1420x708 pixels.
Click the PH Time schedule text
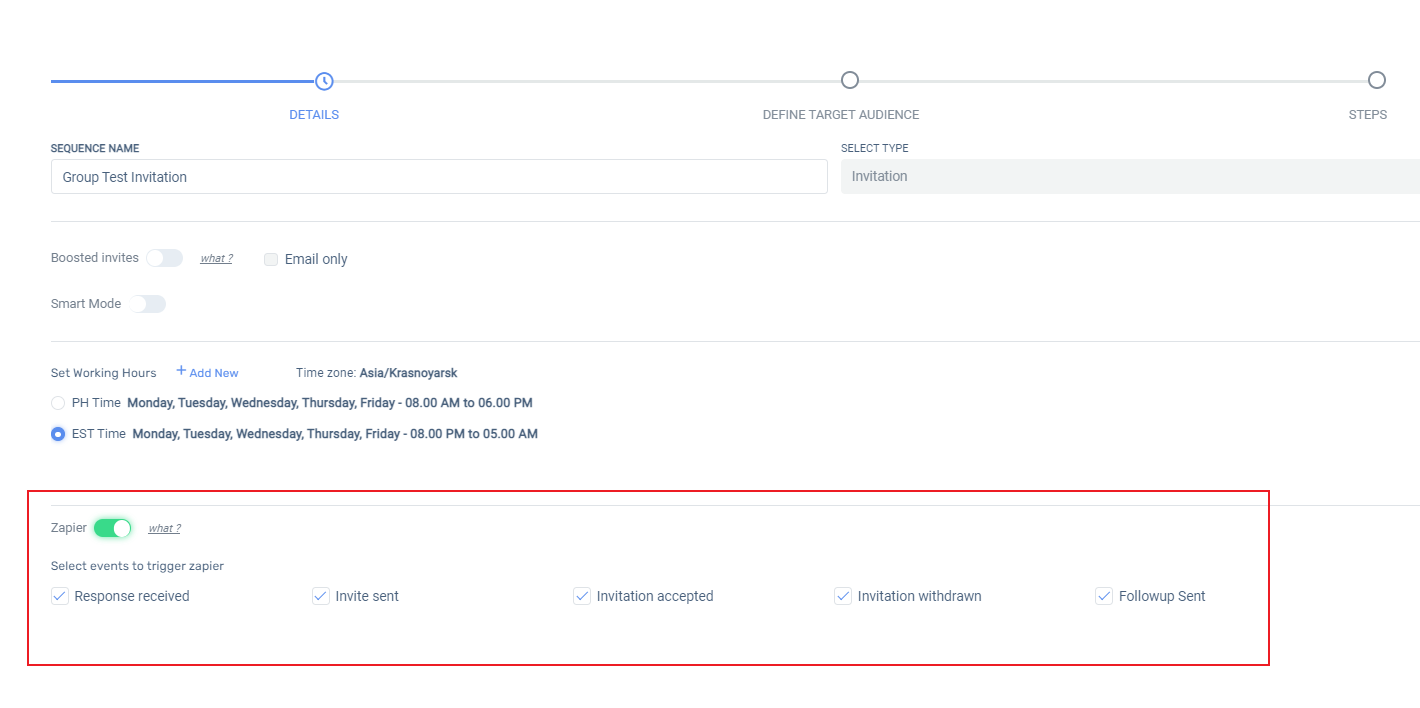point(330,403)
